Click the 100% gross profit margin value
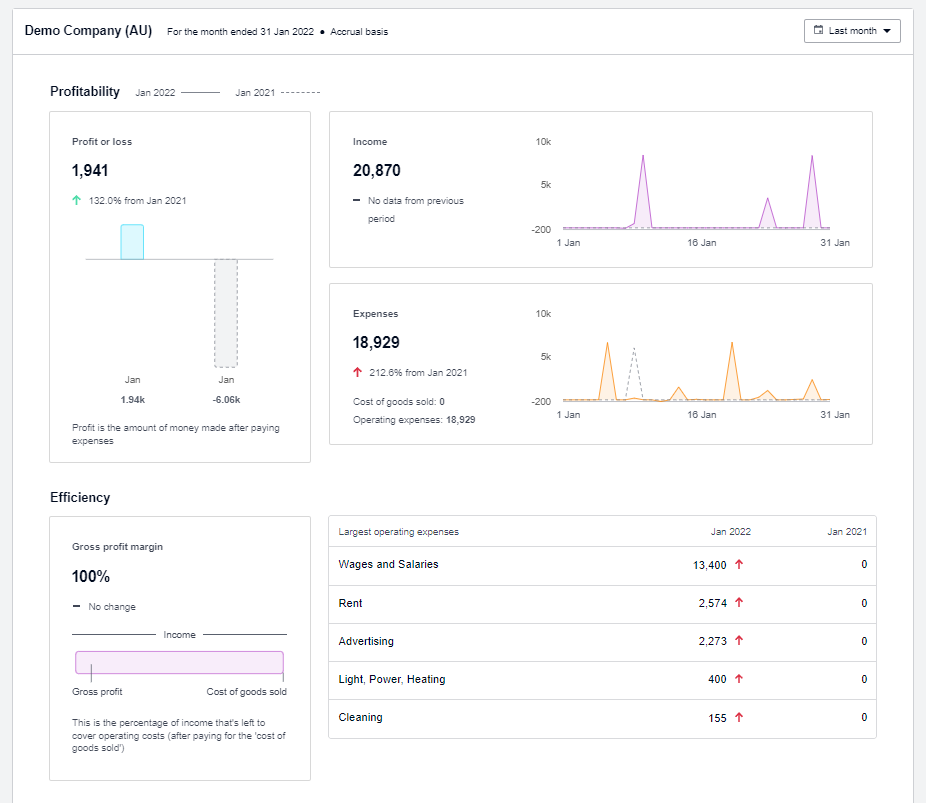The height and width of the screenshot is (803, 926). click(91, 576)
